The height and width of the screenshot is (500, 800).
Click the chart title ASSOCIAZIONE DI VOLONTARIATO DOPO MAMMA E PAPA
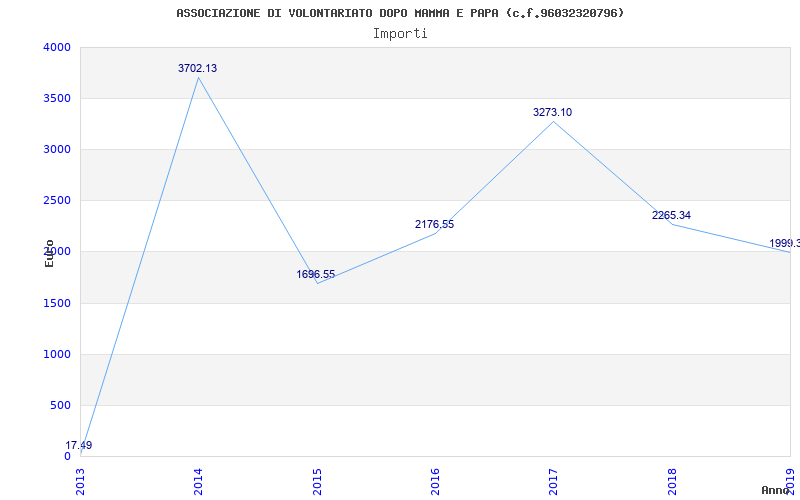click(x=400, y=13)
